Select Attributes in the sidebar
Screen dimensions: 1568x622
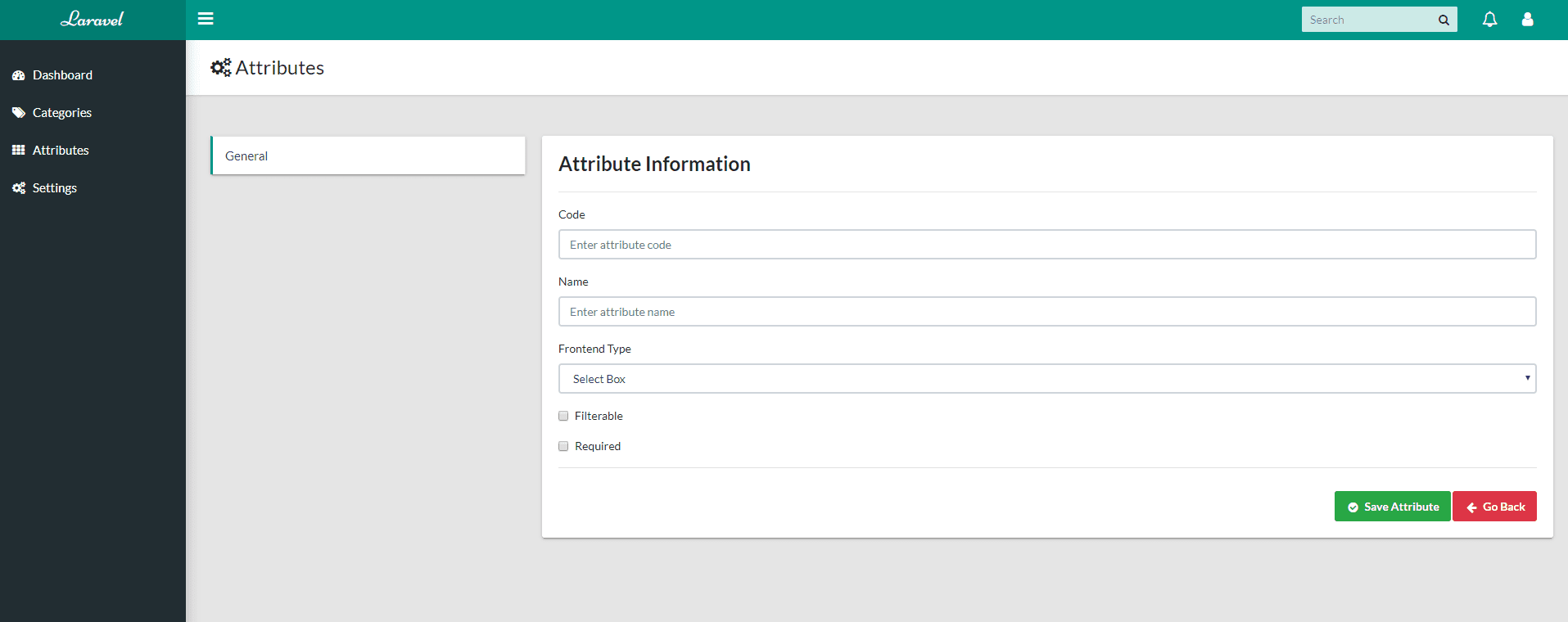(x=93, y=151)
